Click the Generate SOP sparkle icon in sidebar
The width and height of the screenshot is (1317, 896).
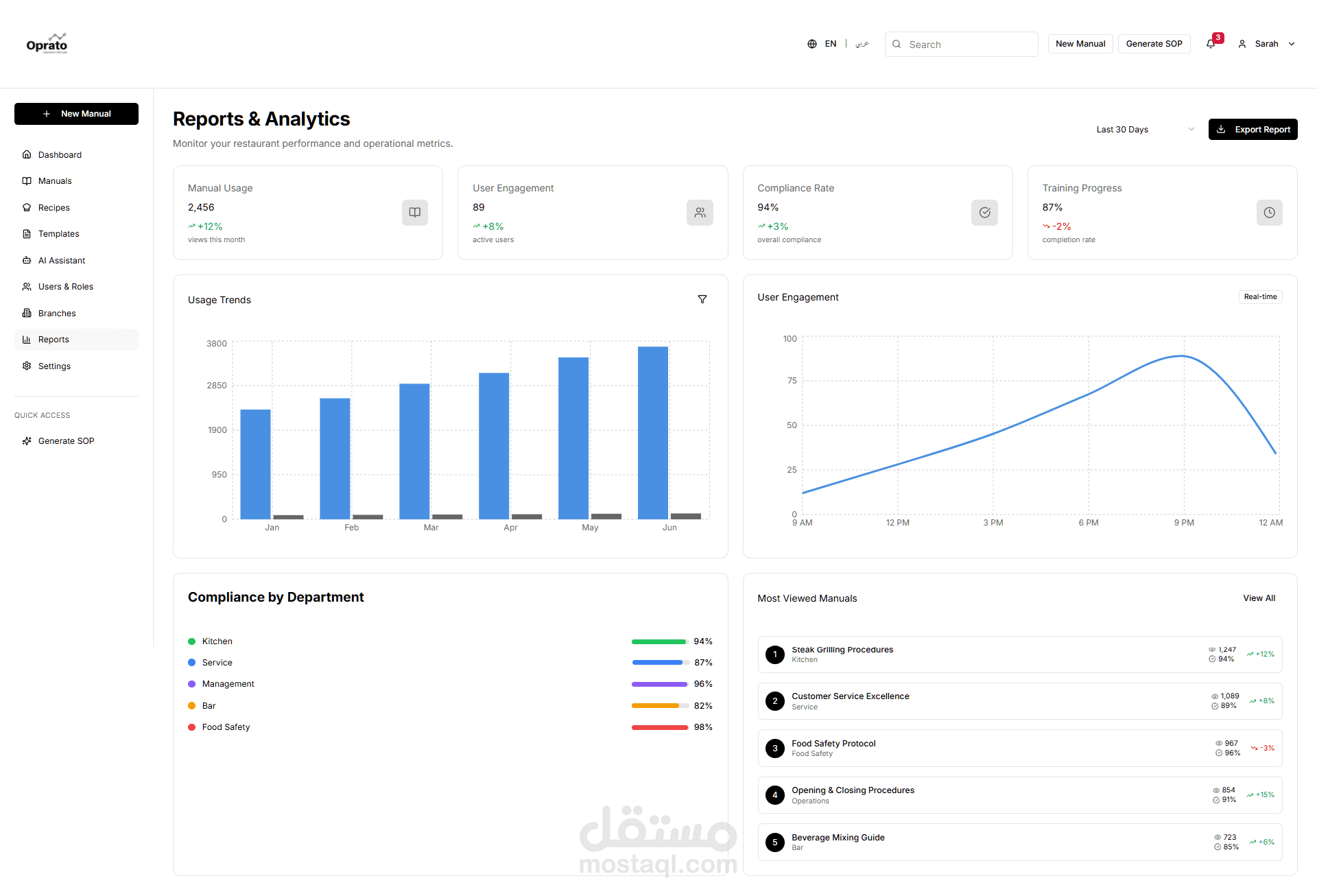tap(27, 441)
